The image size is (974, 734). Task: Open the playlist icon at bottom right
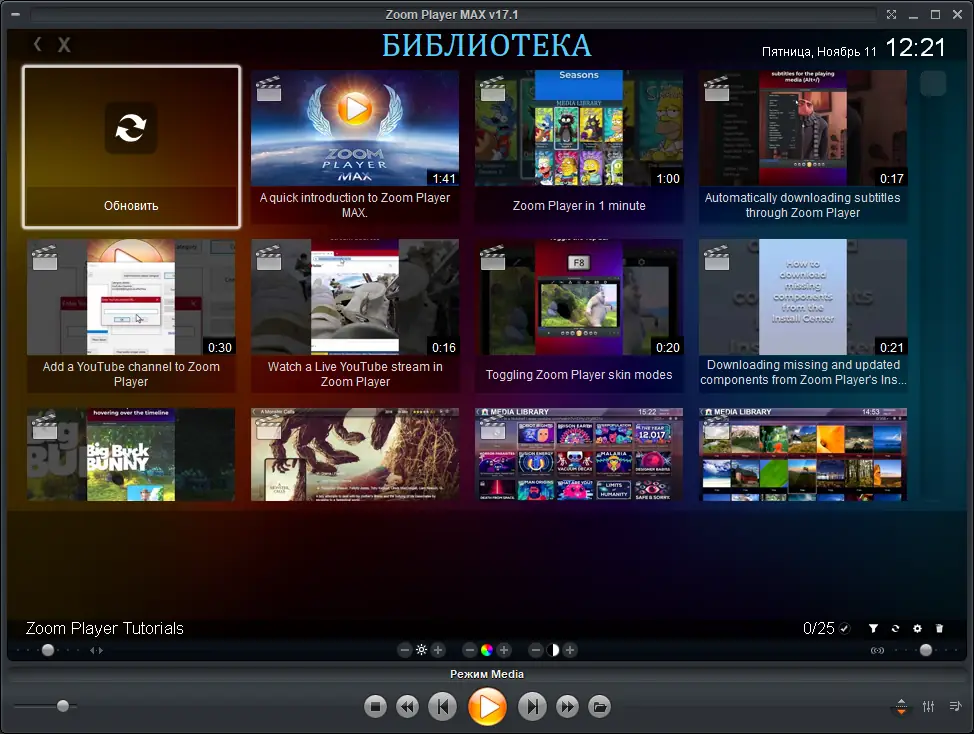tap(956, 706)
